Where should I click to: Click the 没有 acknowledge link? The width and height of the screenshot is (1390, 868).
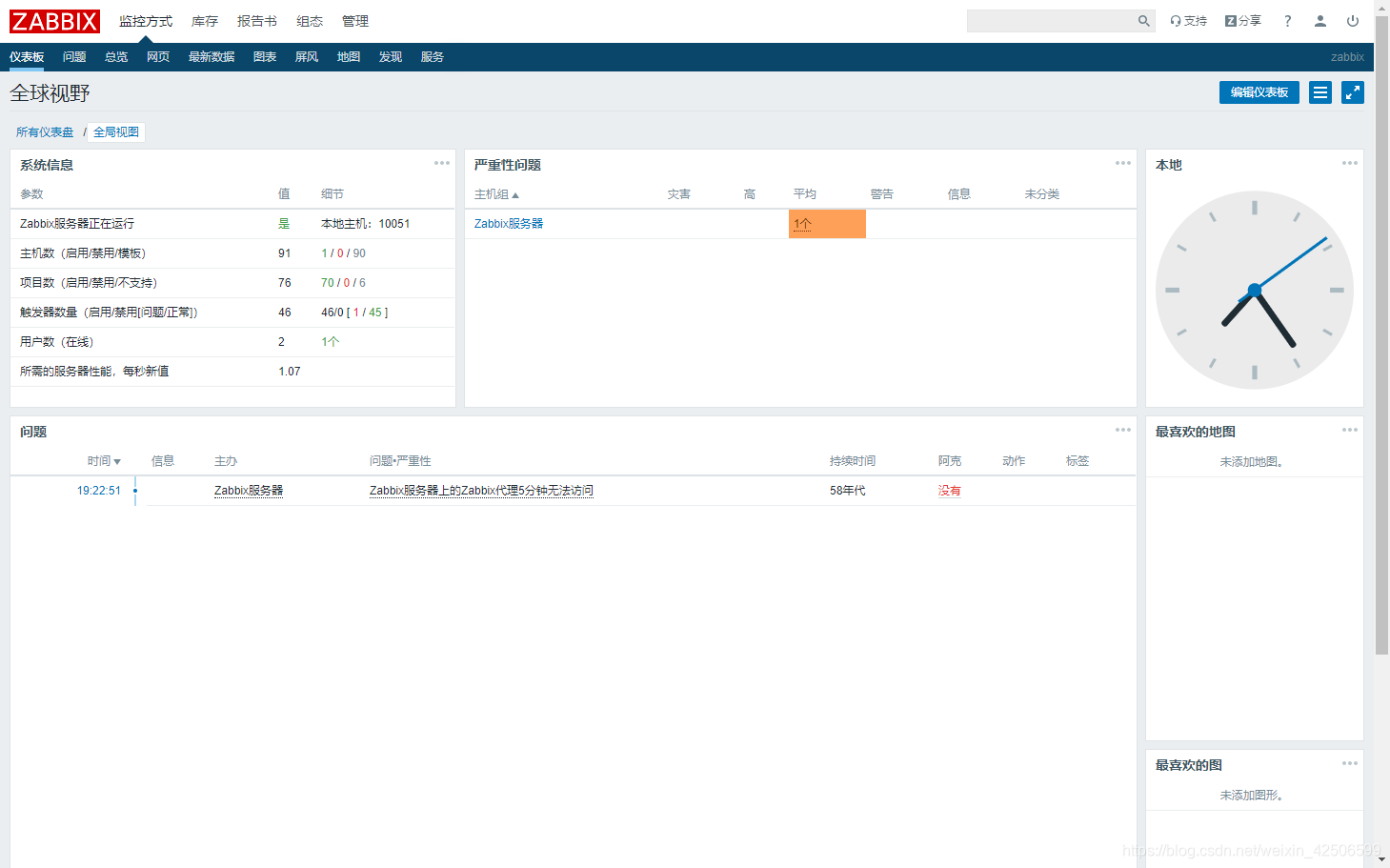coord(950,491)
